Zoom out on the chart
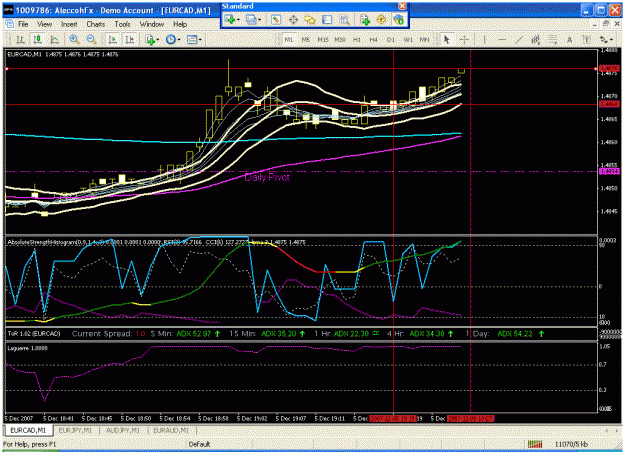 point(91,39)
